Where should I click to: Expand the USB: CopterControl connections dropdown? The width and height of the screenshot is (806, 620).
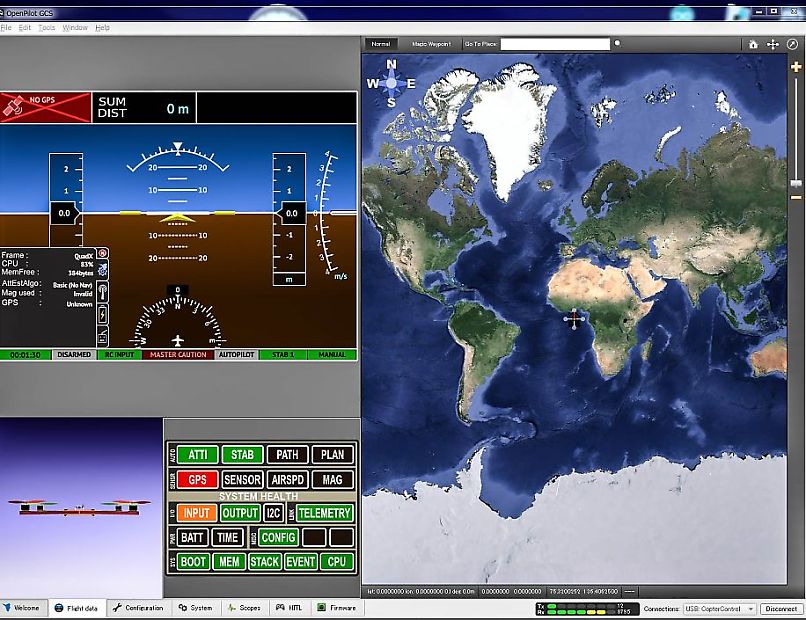pos(720,609)
